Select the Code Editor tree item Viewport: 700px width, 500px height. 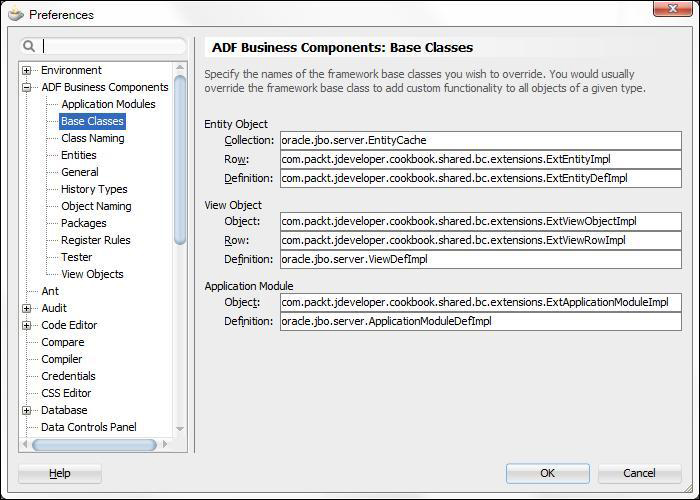point(69,325)
